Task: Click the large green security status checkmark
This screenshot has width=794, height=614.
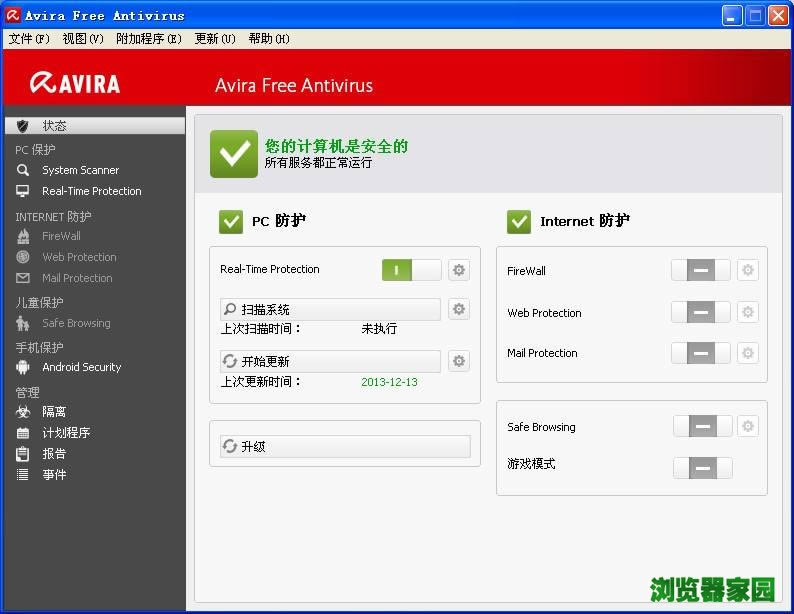Action: (x=234, y=154)
